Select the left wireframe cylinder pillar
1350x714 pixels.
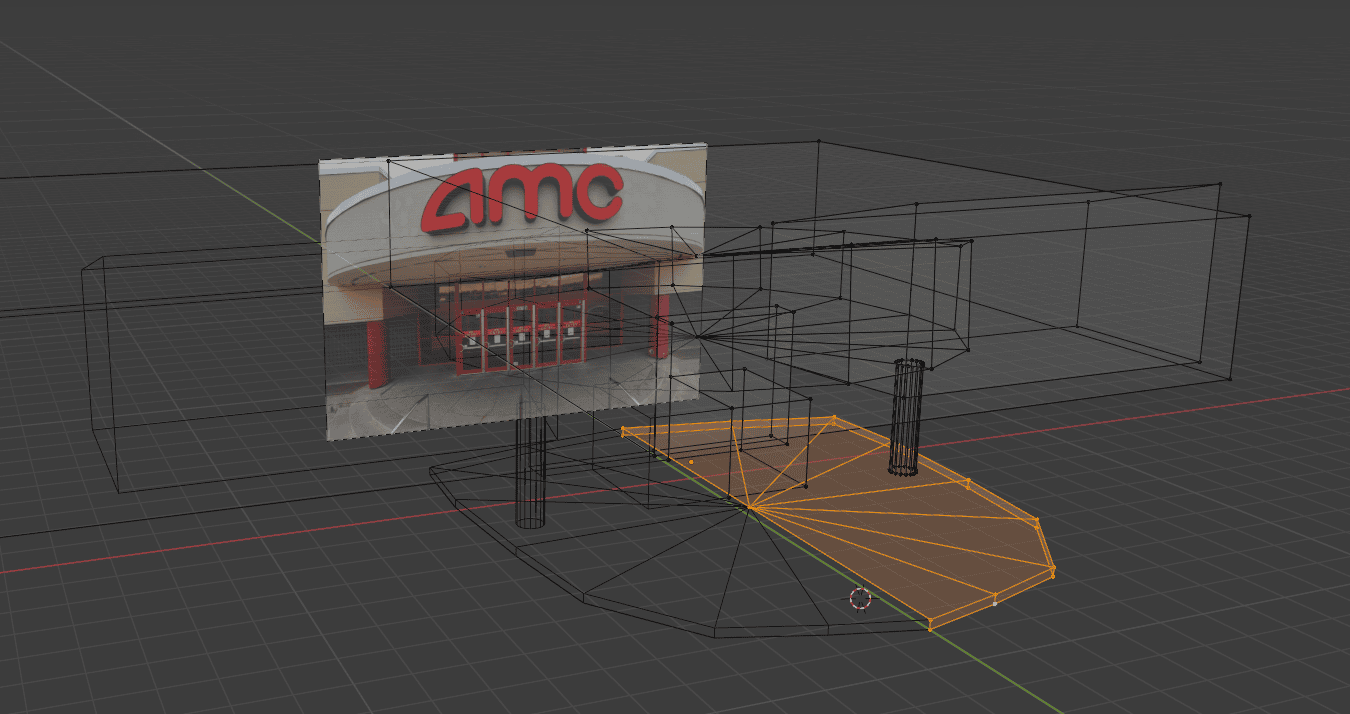[x=530, y=470]
